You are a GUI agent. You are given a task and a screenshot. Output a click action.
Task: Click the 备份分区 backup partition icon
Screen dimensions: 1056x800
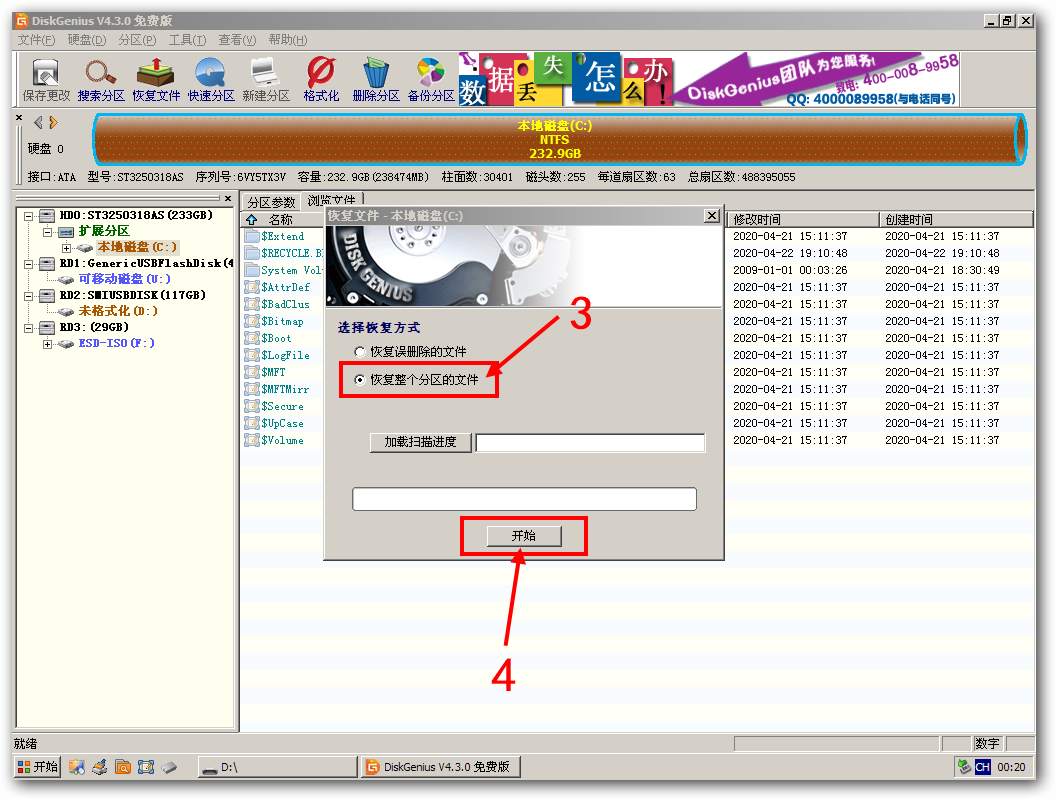point(431,80)
